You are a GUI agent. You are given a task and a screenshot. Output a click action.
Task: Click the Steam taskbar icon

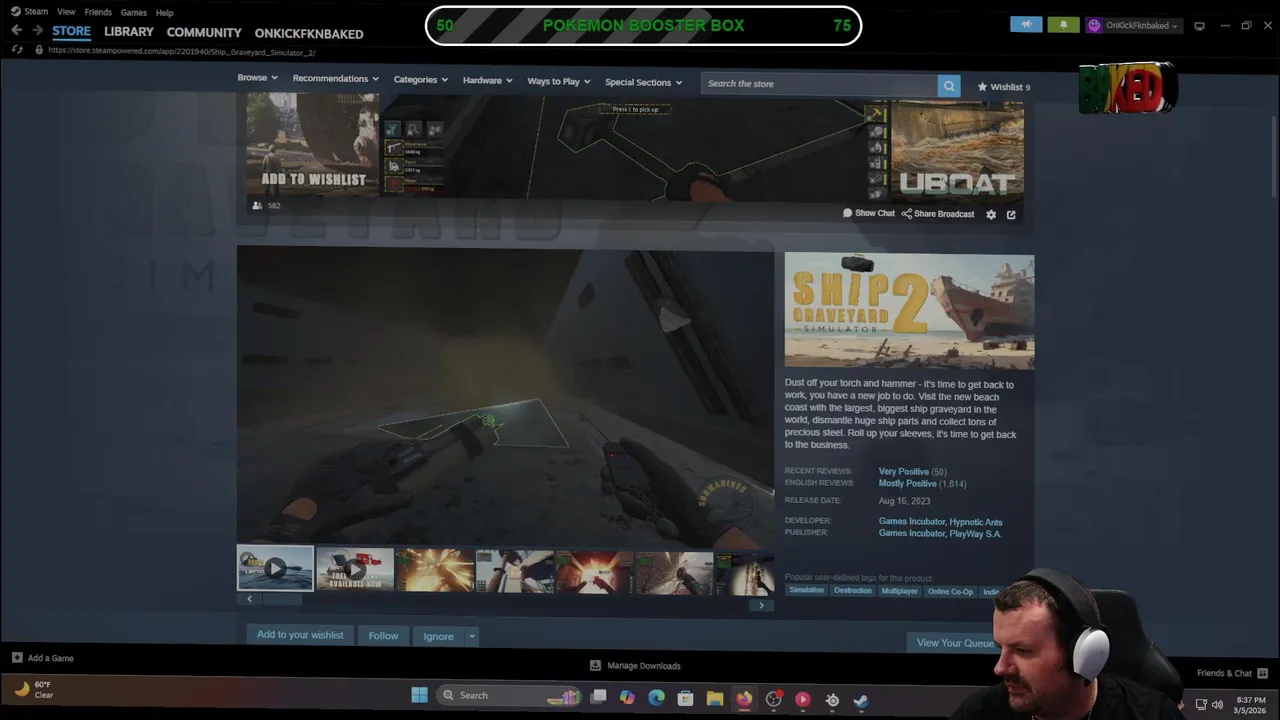[x=861, y=700]
